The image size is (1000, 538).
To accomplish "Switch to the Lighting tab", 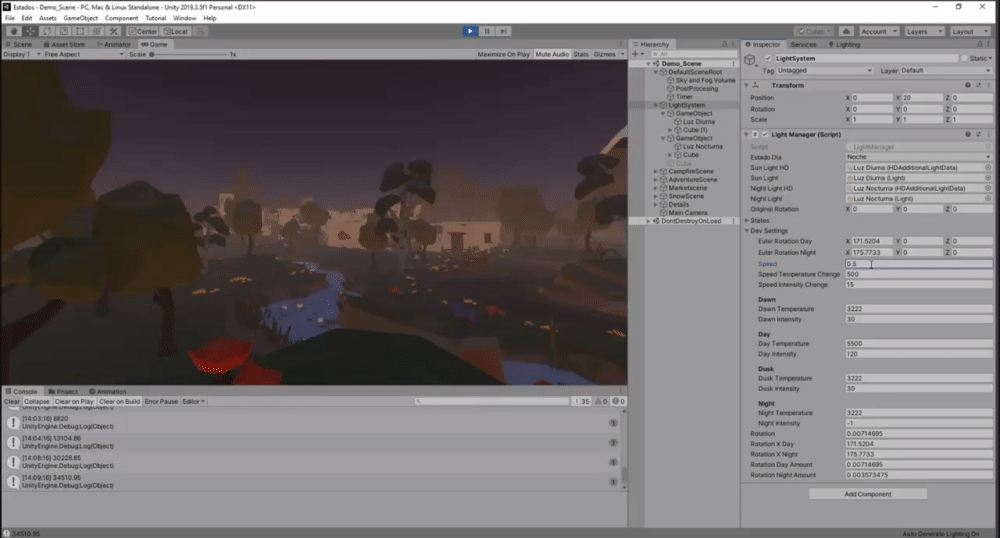I will (844, 44).
